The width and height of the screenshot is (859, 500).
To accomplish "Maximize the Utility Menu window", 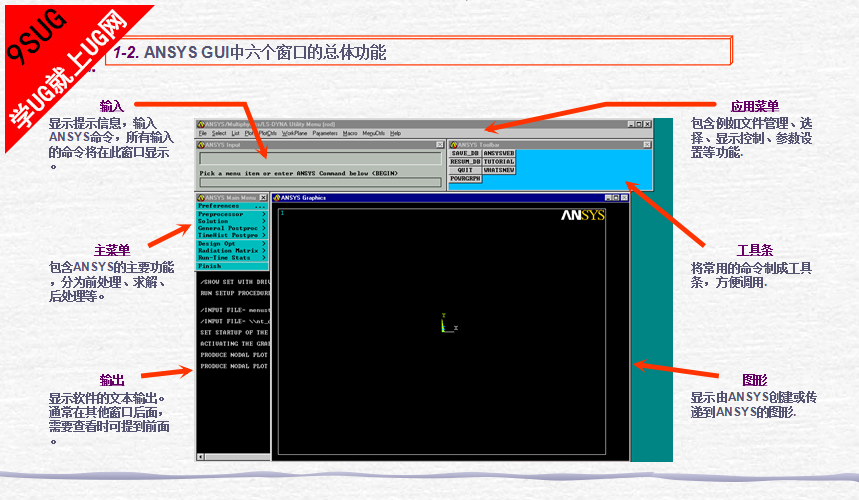I will (x=639, y=124).
